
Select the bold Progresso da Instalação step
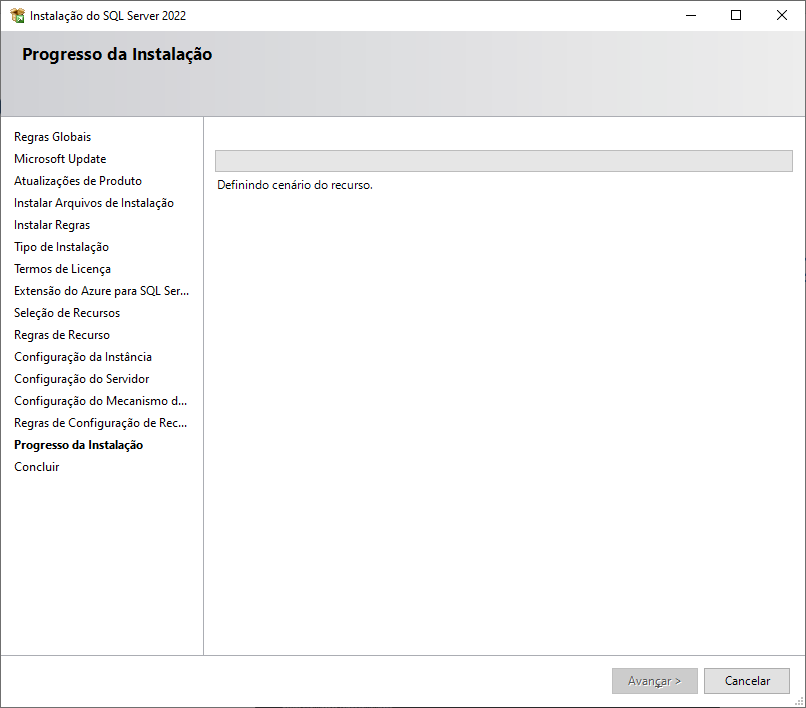click(78, 445)
